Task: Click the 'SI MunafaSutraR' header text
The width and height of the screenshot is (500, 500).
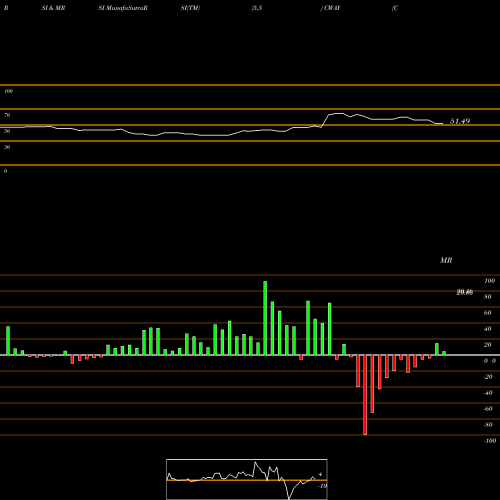Action: 123,8
